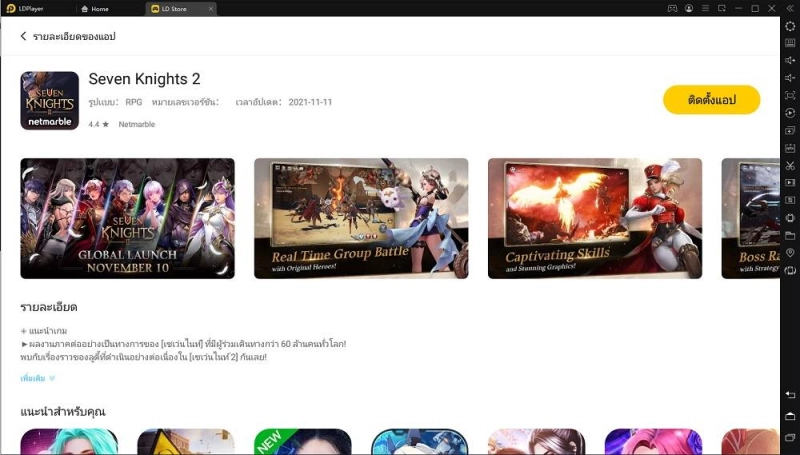The width and height of the screenshot is (800, 455).
Task: Increase volume with speaker plus icon
Action: pyautogui.click(x=790, y=60)
